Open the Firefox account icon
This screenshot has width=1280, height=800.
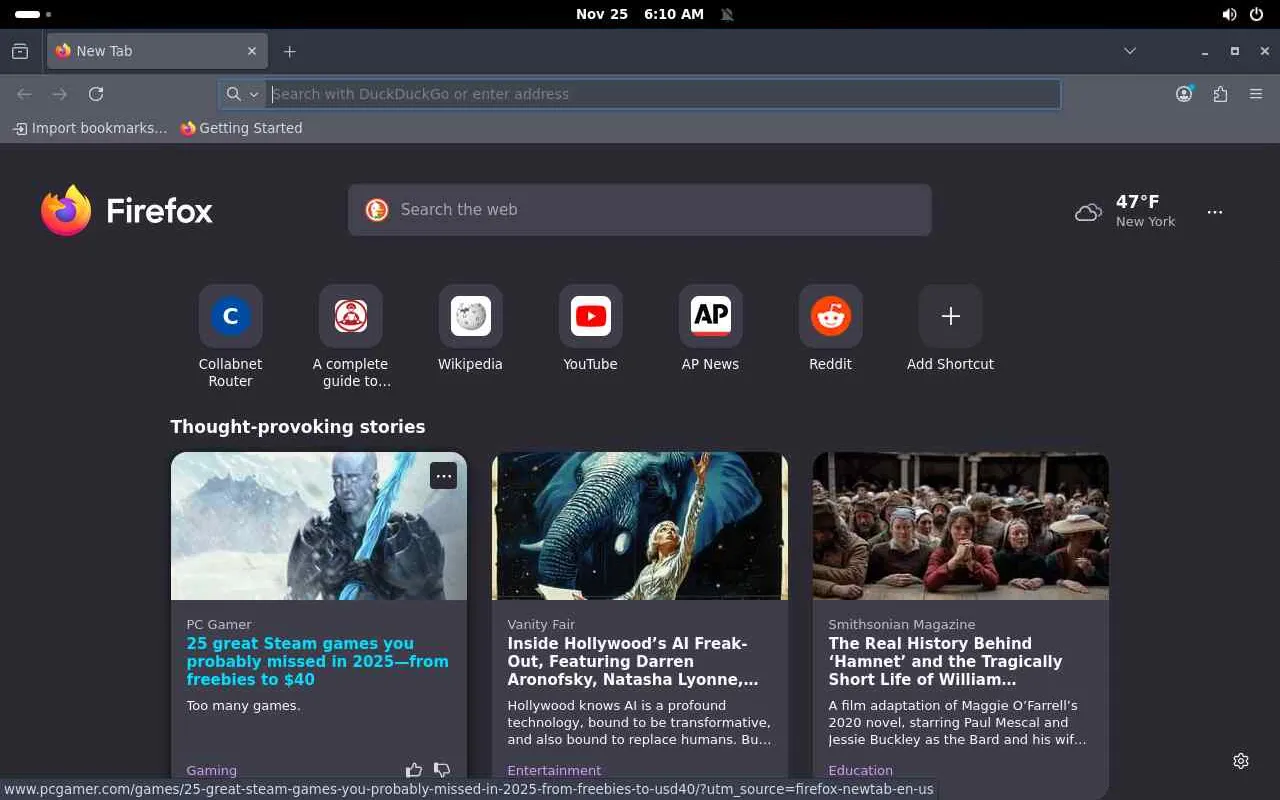[1184, 94]
